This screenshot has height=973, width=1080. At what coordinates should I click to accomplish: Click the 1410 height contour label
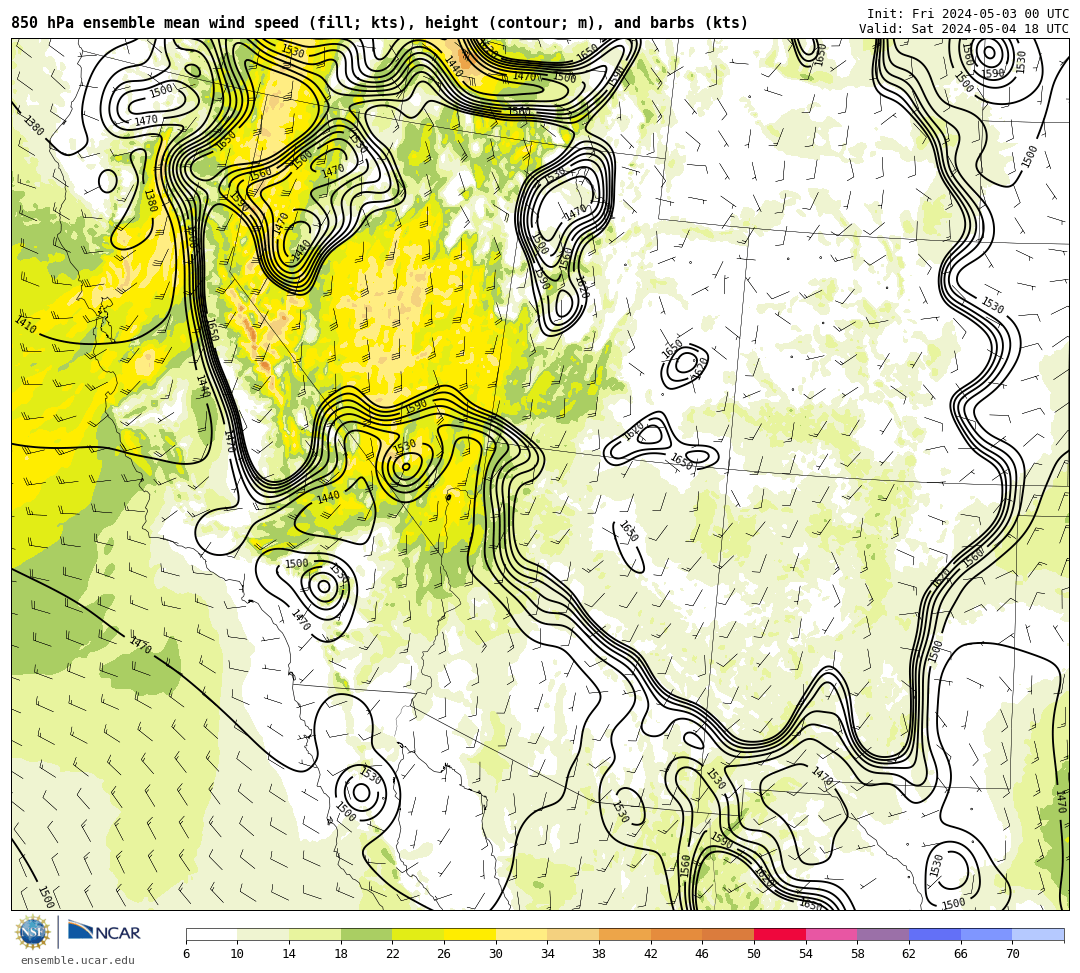(x=25, y=324)
